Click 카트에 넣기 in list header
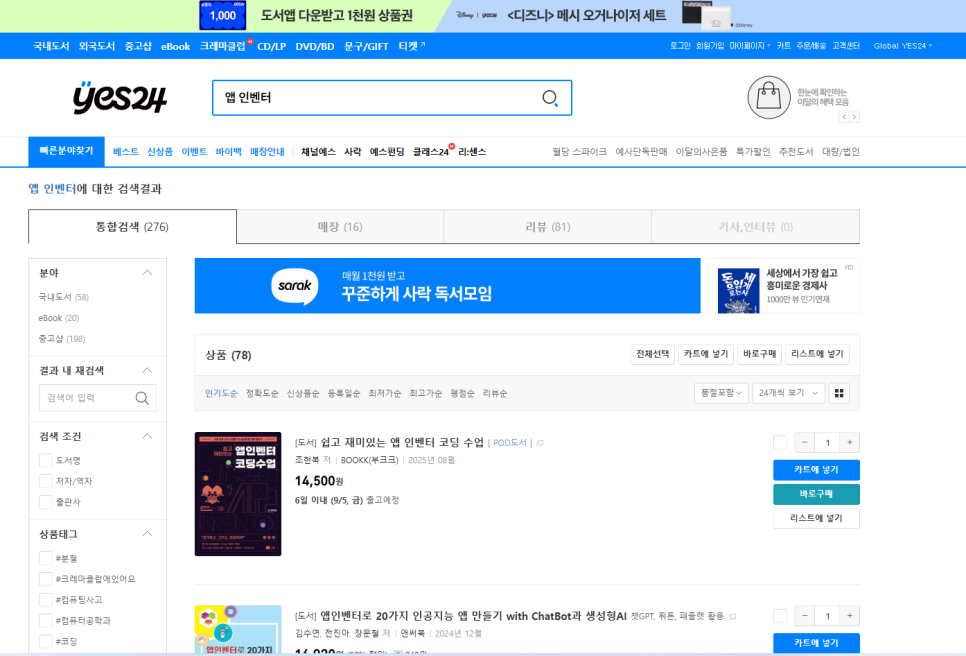 click(x=706, y=354)
